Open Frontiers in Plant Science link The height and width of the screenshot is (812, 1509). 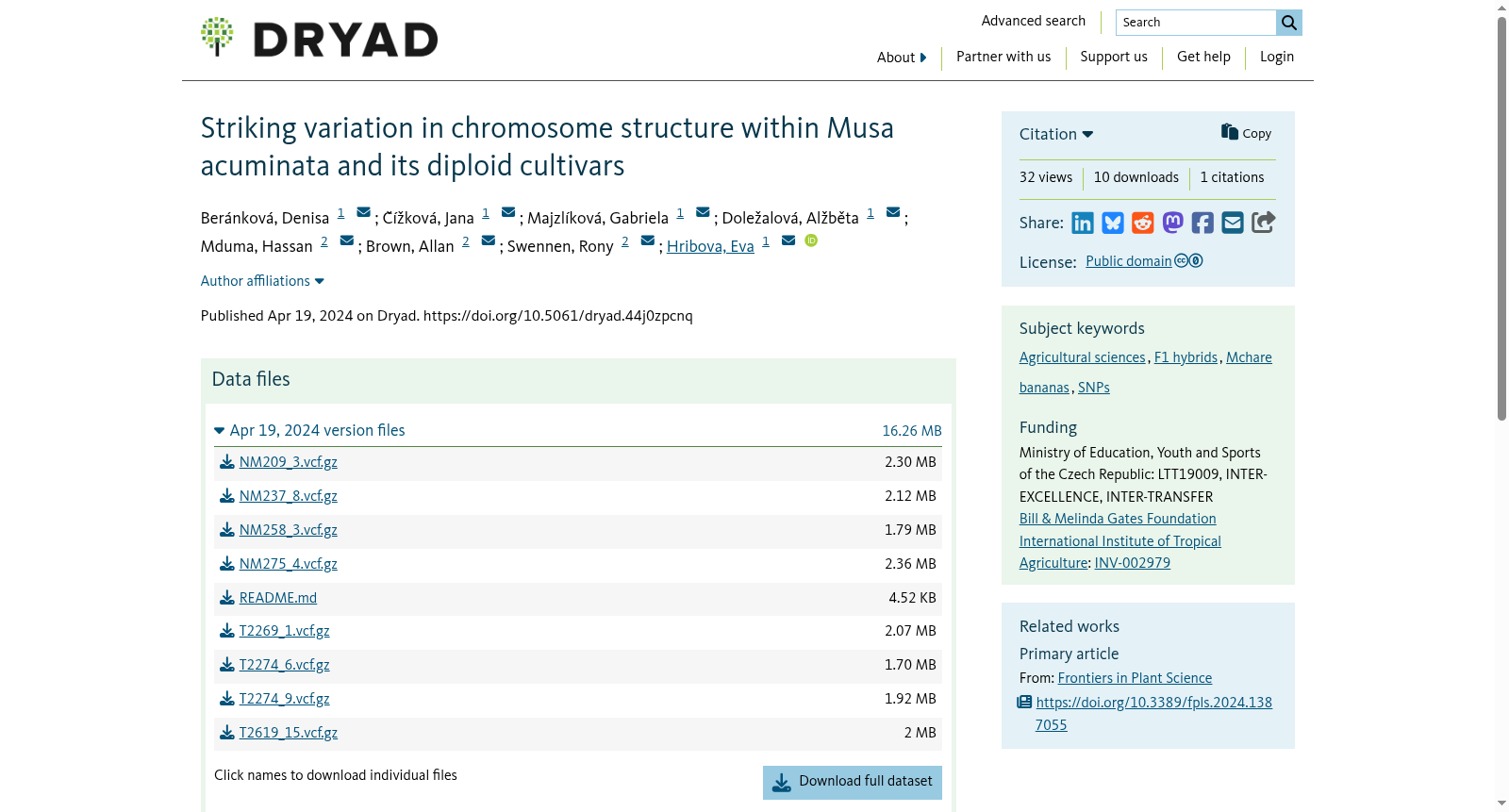pos(1135,678)
